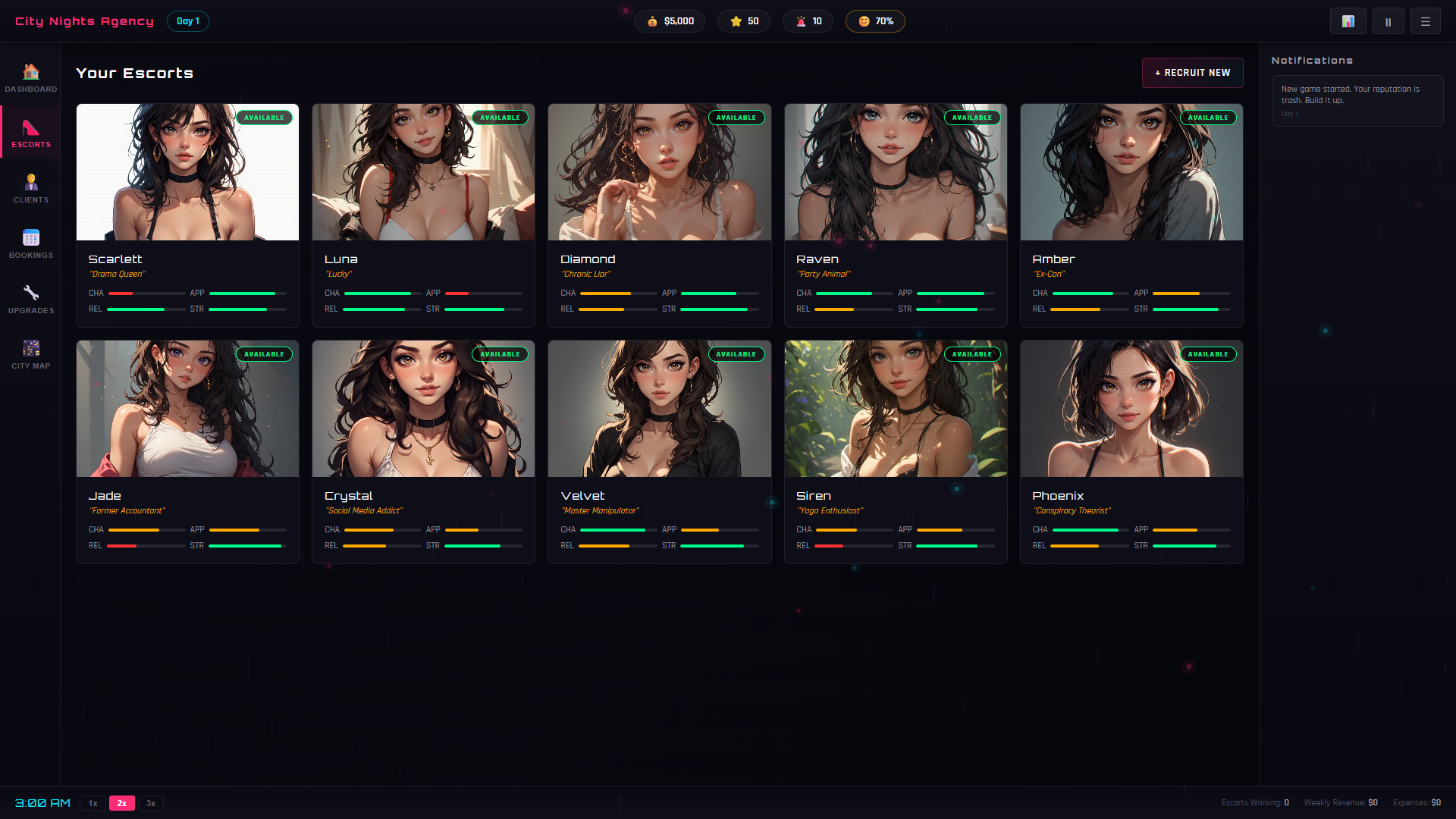Click the "Party Animal" trait text
Image resolution: width=1456 pixels, height=819 pixels.
pos(824,275)
